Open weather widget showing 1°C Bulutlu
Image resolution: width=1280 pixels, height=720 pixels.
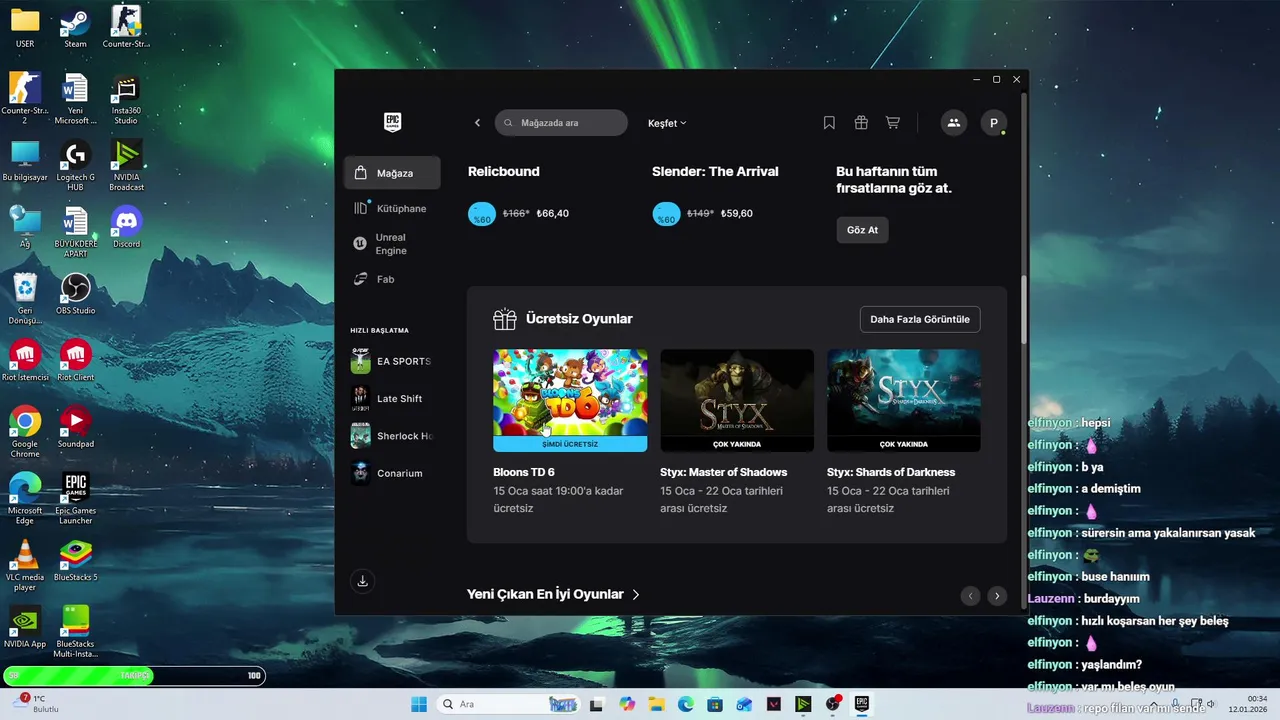click(38, 703)
